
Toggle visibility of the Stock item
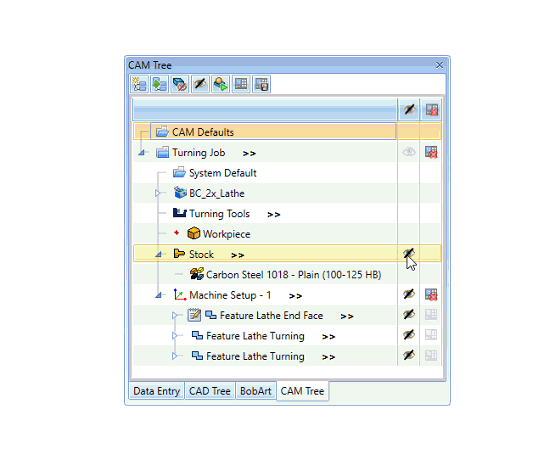point(409,254)
